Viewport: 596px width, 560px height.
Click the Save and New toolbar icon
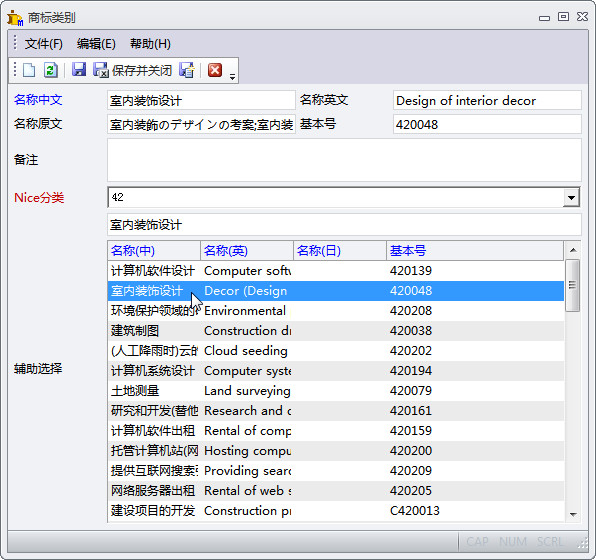click(x=187, y=70)
